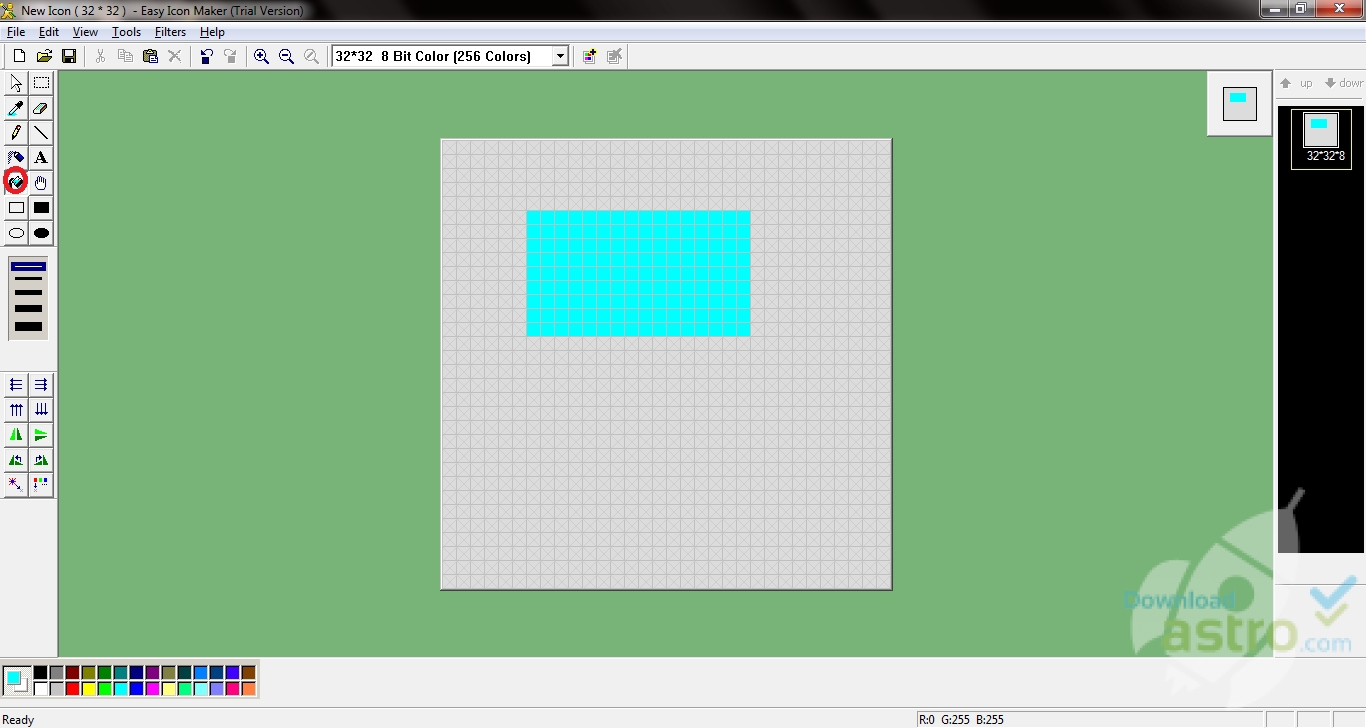This screenshot has width=1366, height=728.
Task: Choose the Line drawing tool
Action: tap(40, 131)
